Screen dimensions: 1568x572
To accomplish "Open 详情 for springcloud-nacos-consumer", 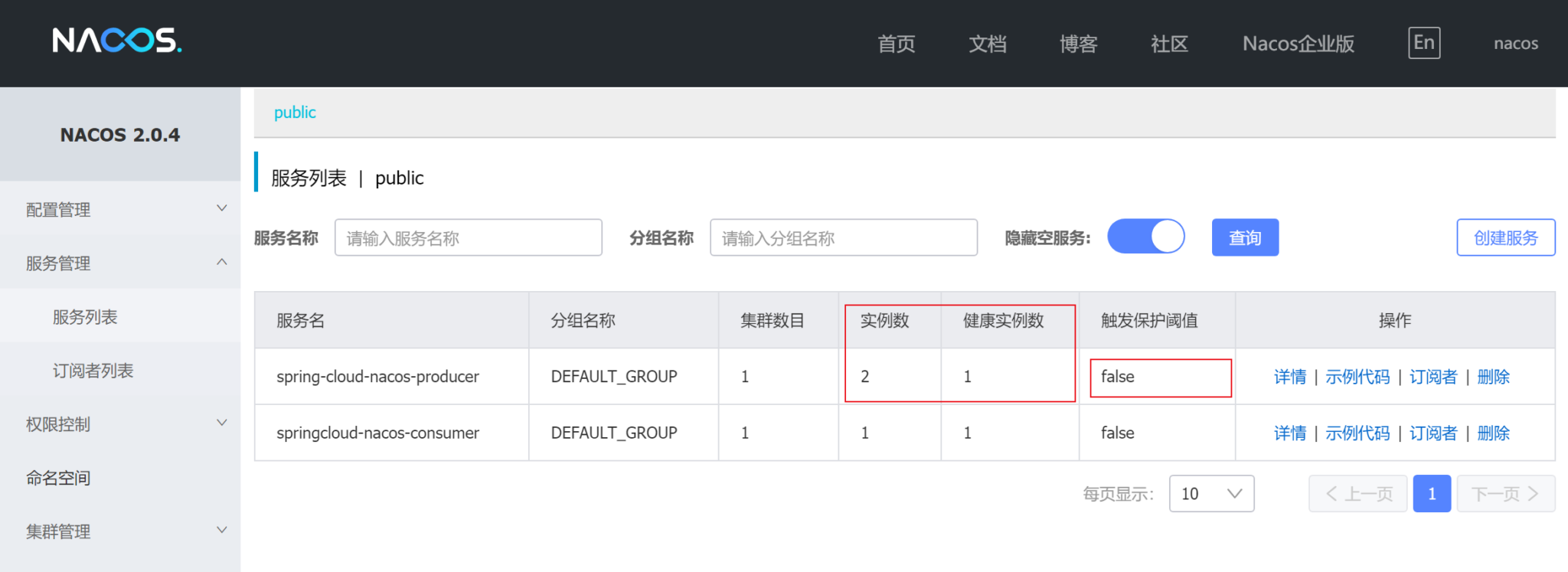I will coord(1290,433).
